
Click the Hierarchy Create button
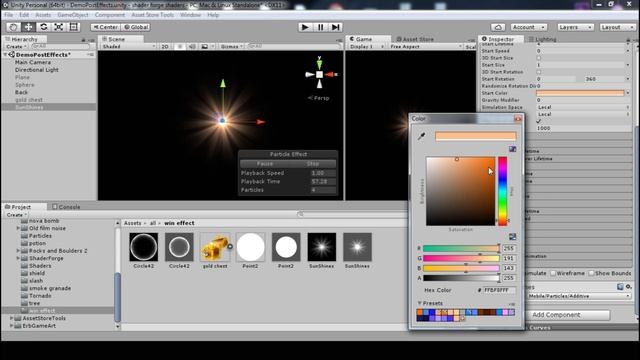16,47
